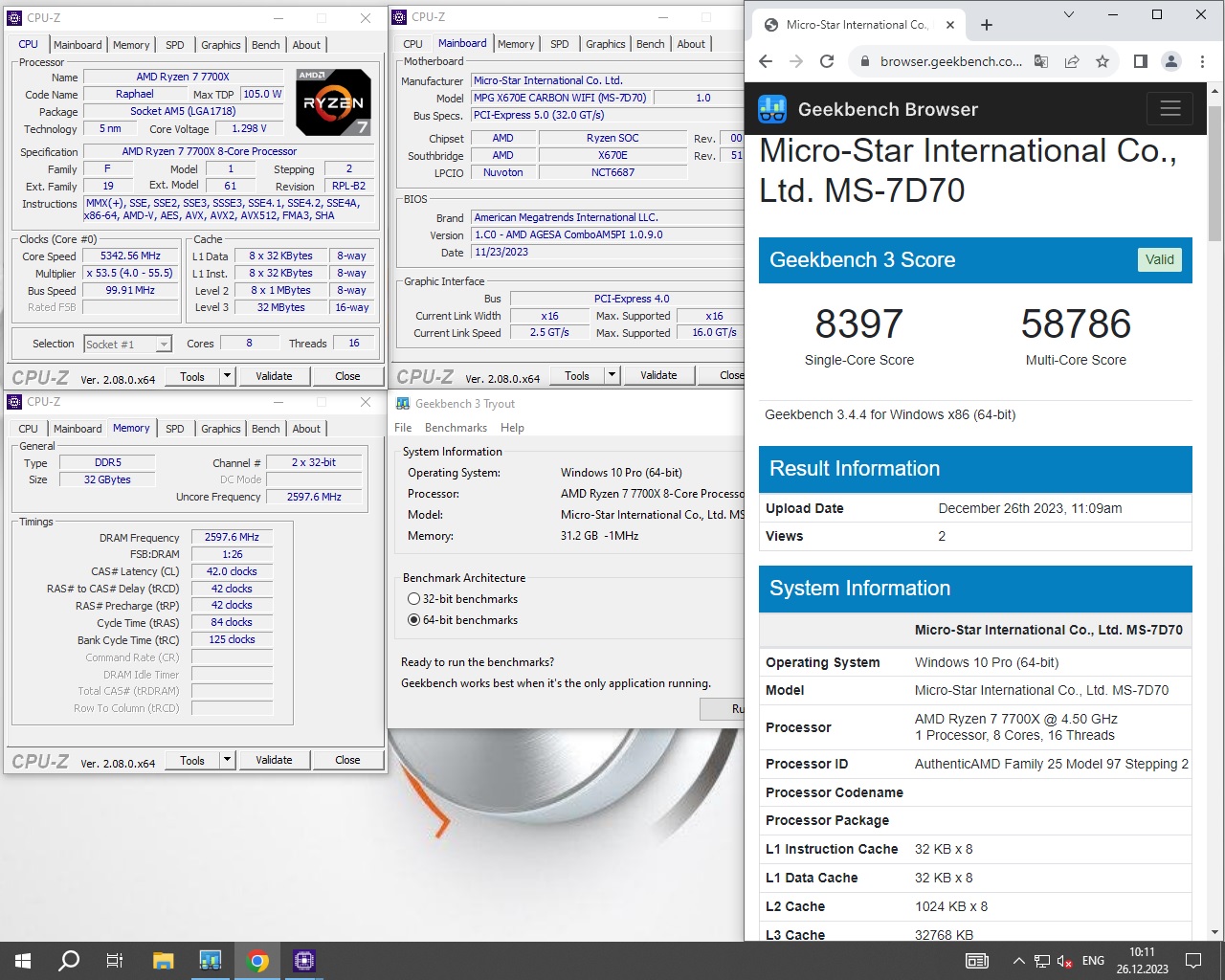Click the Core Speed value 5342.56 MHz
The width and height of the screenshot is (1225, 980).
tap(130, 256)
